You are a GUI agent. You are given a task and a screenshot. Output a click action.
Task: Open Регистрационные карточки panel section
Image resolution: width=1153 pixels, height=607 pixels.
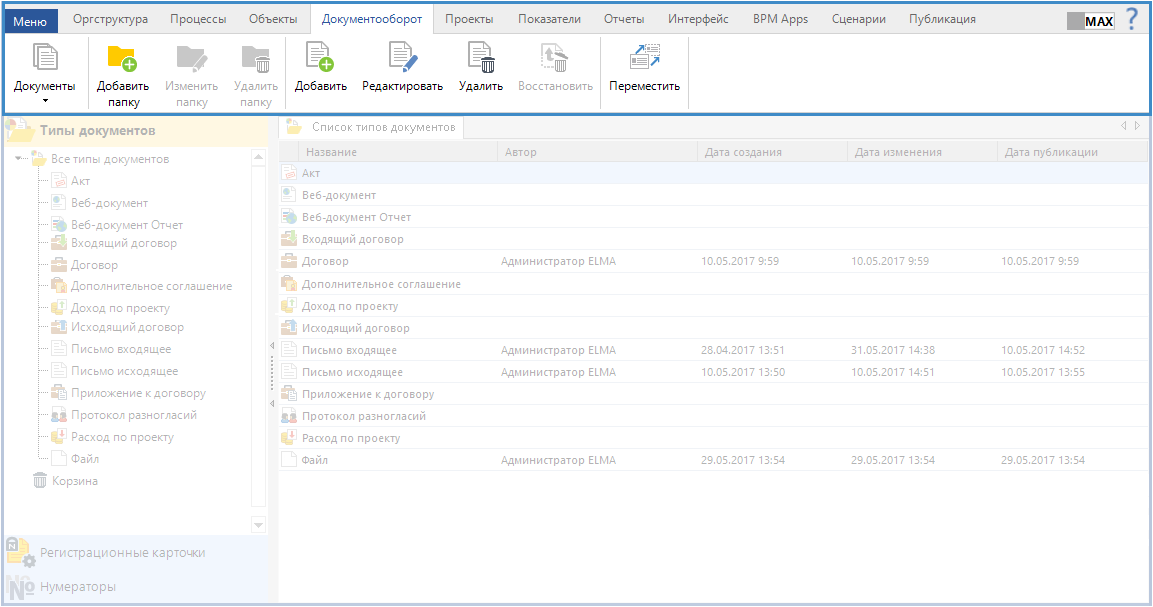click(x=122, y=552)
